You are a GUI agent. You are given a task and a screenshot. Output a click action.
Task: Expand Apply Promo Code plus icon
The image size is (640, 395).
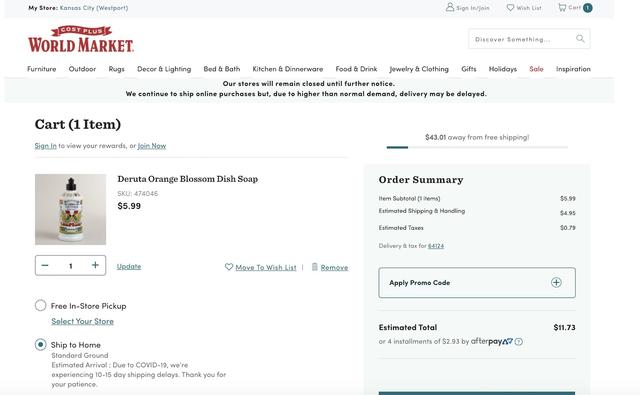coord(556,282)
